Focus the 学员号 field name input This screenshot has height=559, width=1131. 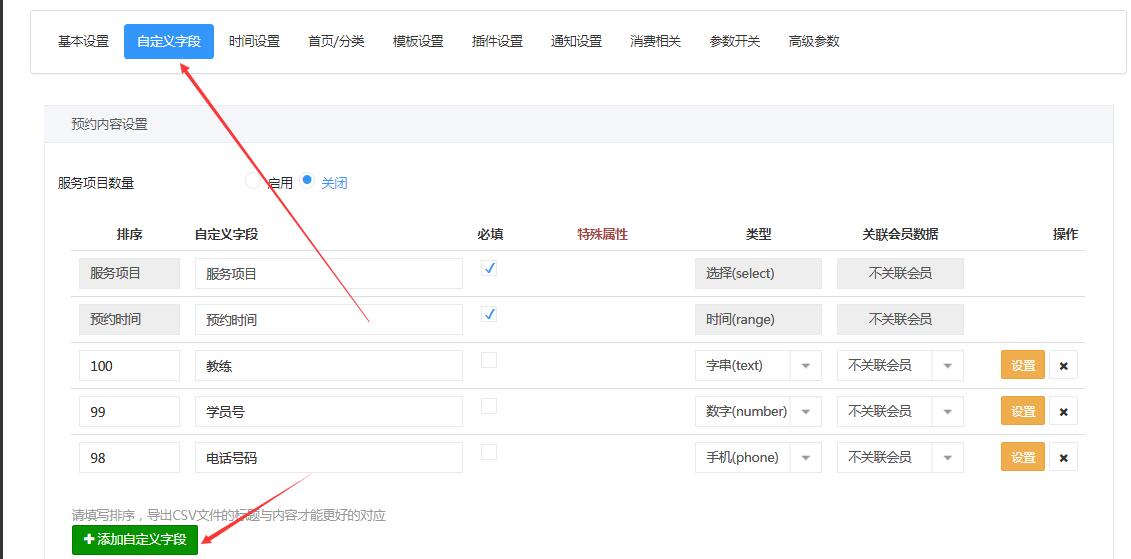tap(328, 411)
